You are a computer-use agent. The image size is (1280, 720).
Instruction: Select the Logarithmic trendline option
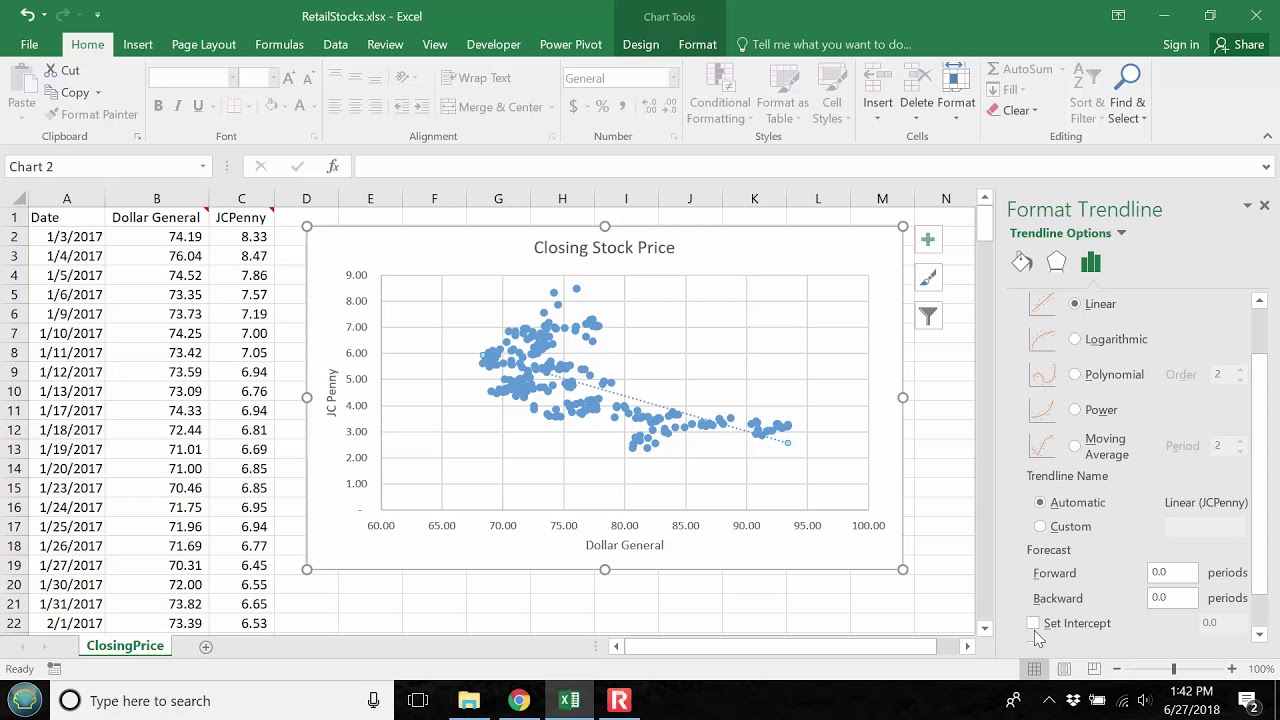(1075, 339)
